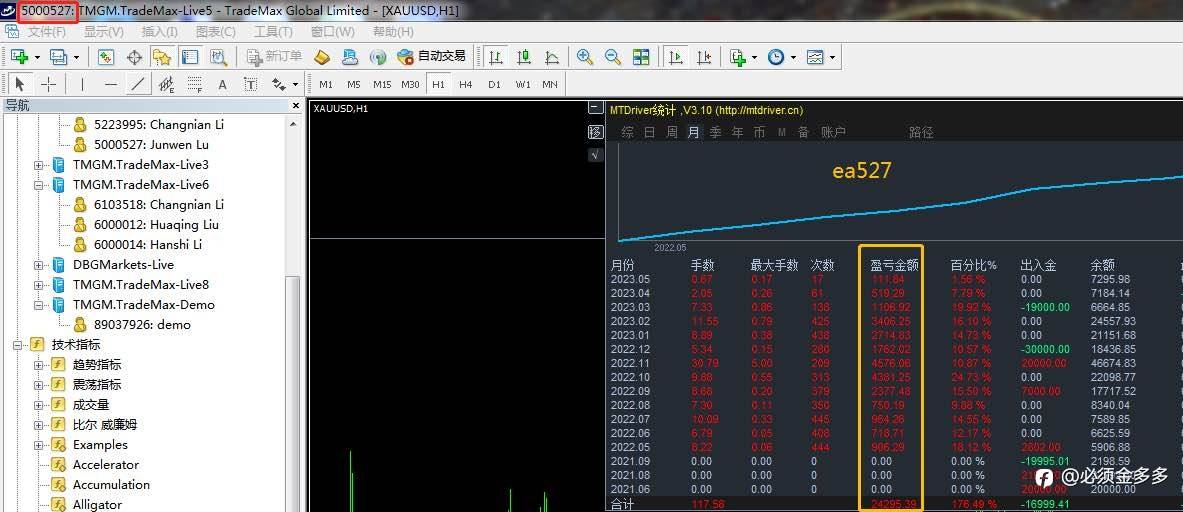This screenshot has height=512, width=1183.
Task: Switch chart to line chart
Action: 552,57
